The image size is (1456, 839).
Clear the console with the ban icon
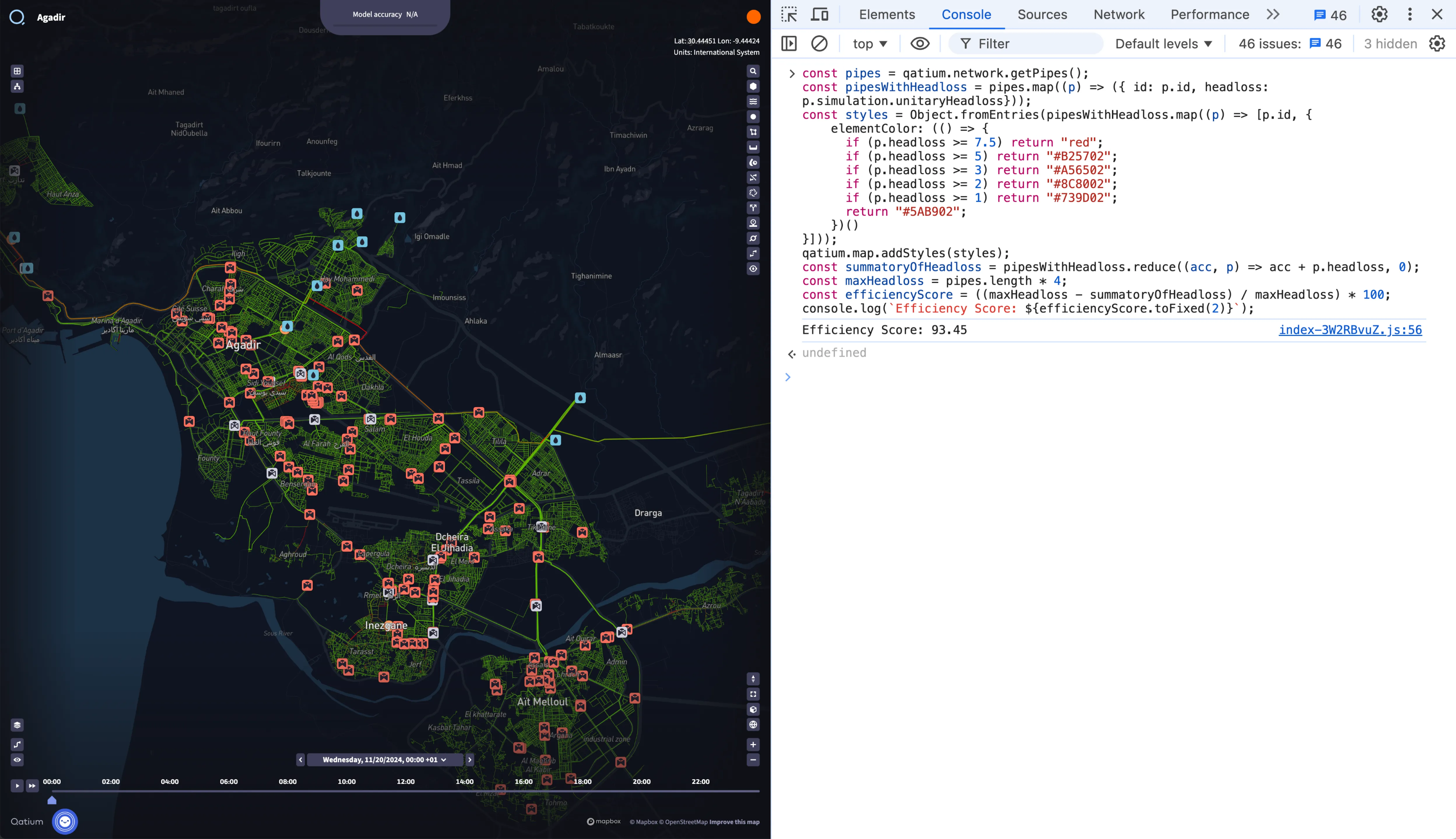819,44
